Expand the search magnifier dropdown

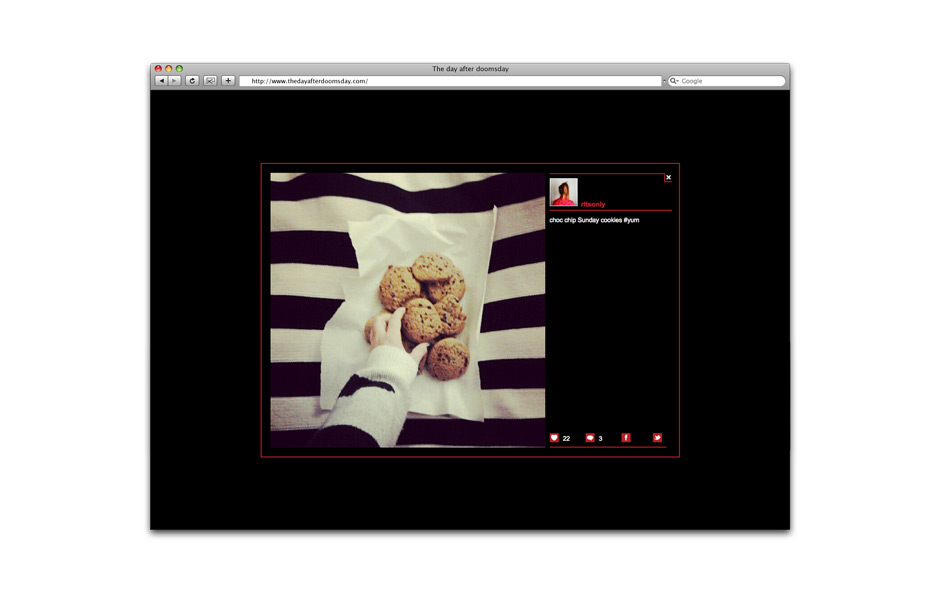pyautogui.click(x=674, y=81)
